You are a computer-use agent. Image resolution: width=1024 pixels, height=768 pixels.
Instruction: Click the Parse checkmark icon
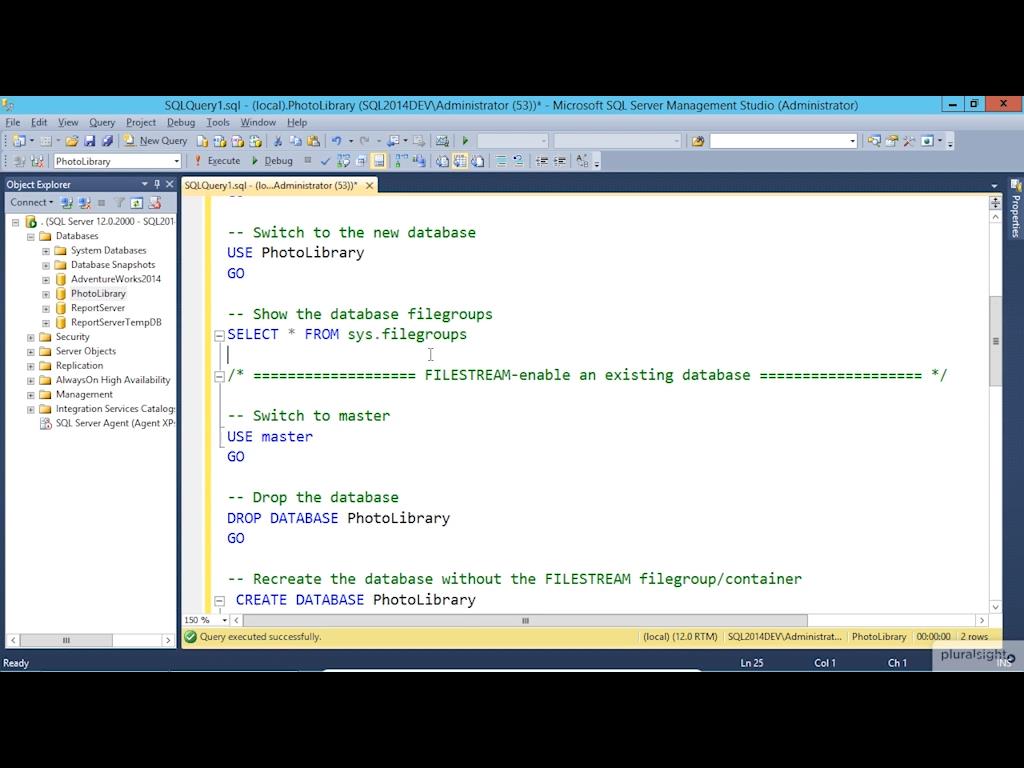click(325, 161)
